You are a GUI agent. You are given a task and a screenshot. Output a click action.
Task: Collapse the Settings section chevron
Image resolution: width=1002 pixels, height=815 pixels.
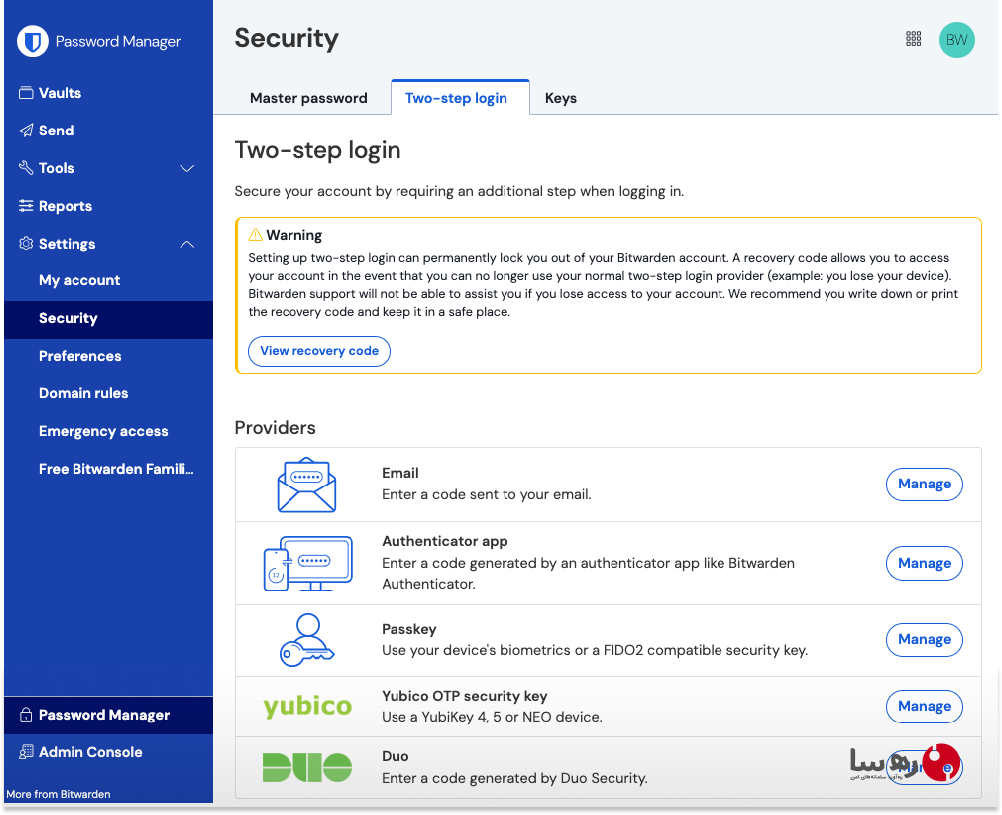coord(187,244)
